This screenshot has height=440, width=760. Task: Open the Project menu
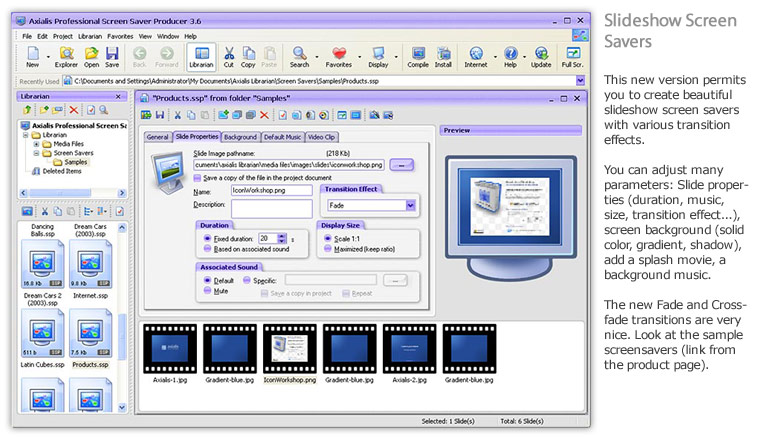click(63, 36)
